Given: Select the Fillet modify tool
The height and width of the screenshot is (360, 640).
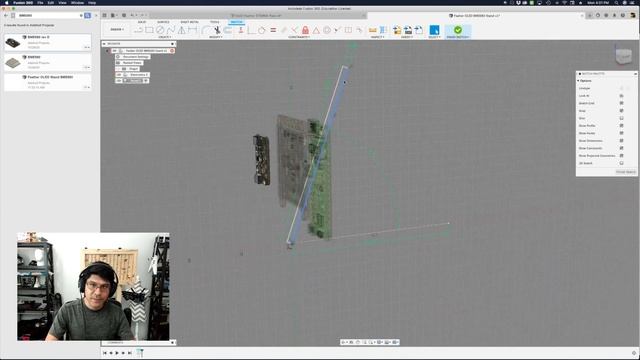Looking at the screenshot, I should (x=206, y=30).
